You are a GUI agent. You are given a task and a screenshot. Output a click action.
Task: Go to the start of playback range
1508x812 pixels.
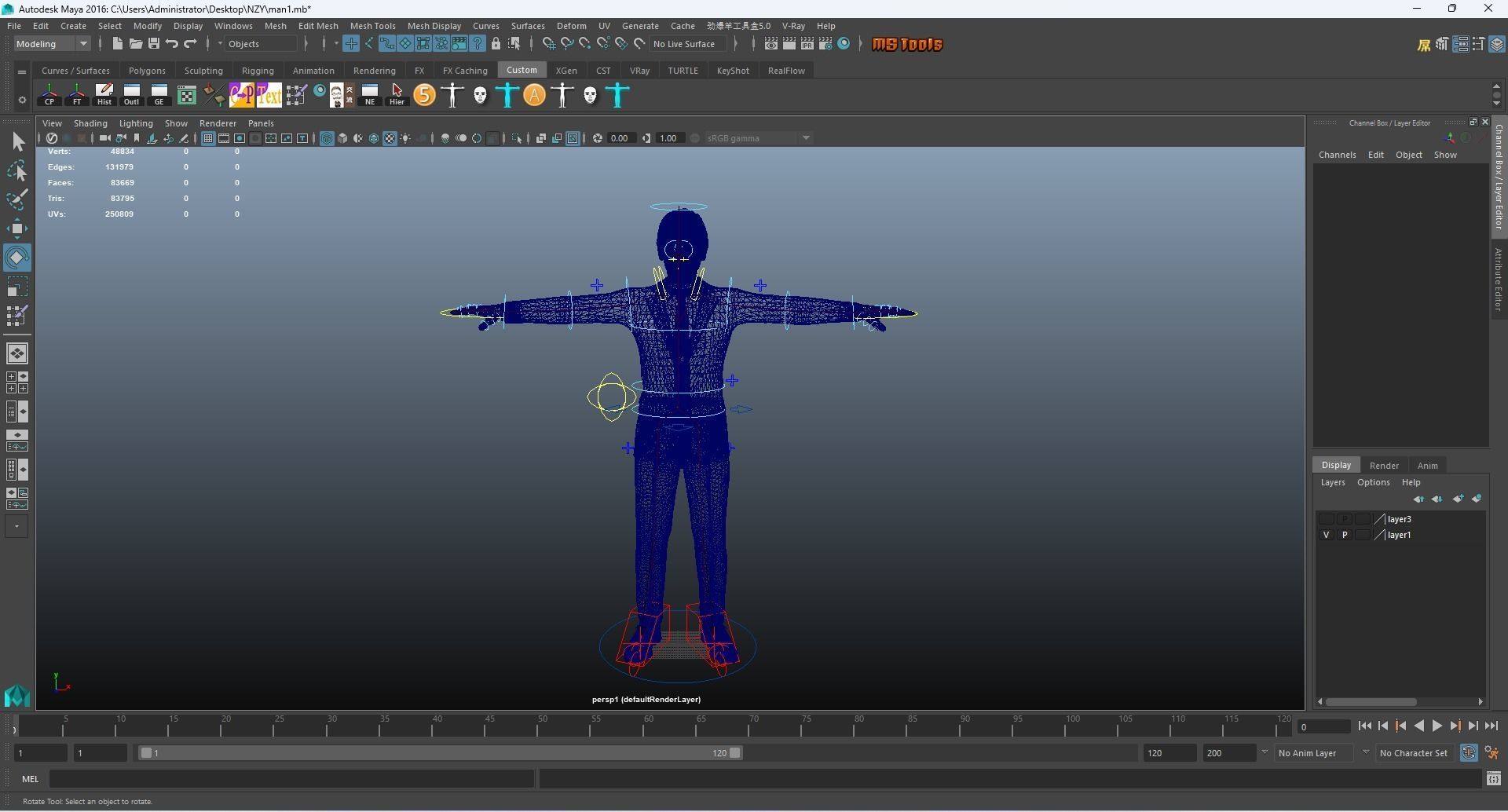pyautogui.click(x=1364, y=726)
